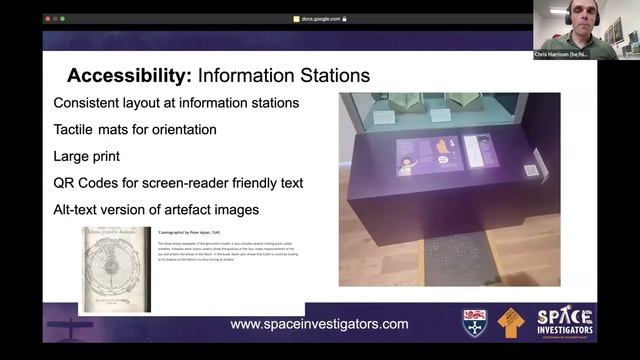Click the 'Large print' line
Image resolution: width=640 pixels, height=360 pixels.
[87, 156]
